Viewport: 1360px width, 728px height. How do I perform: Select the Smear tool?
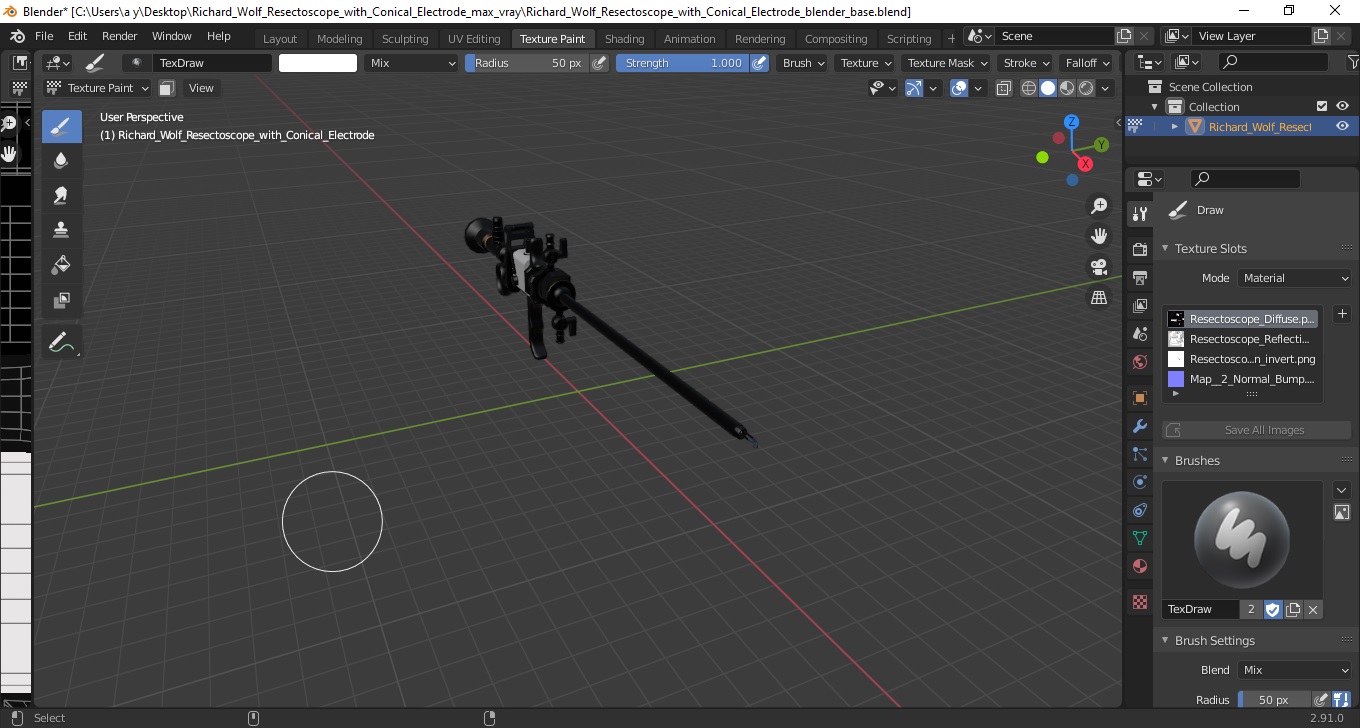click(61, 195)
